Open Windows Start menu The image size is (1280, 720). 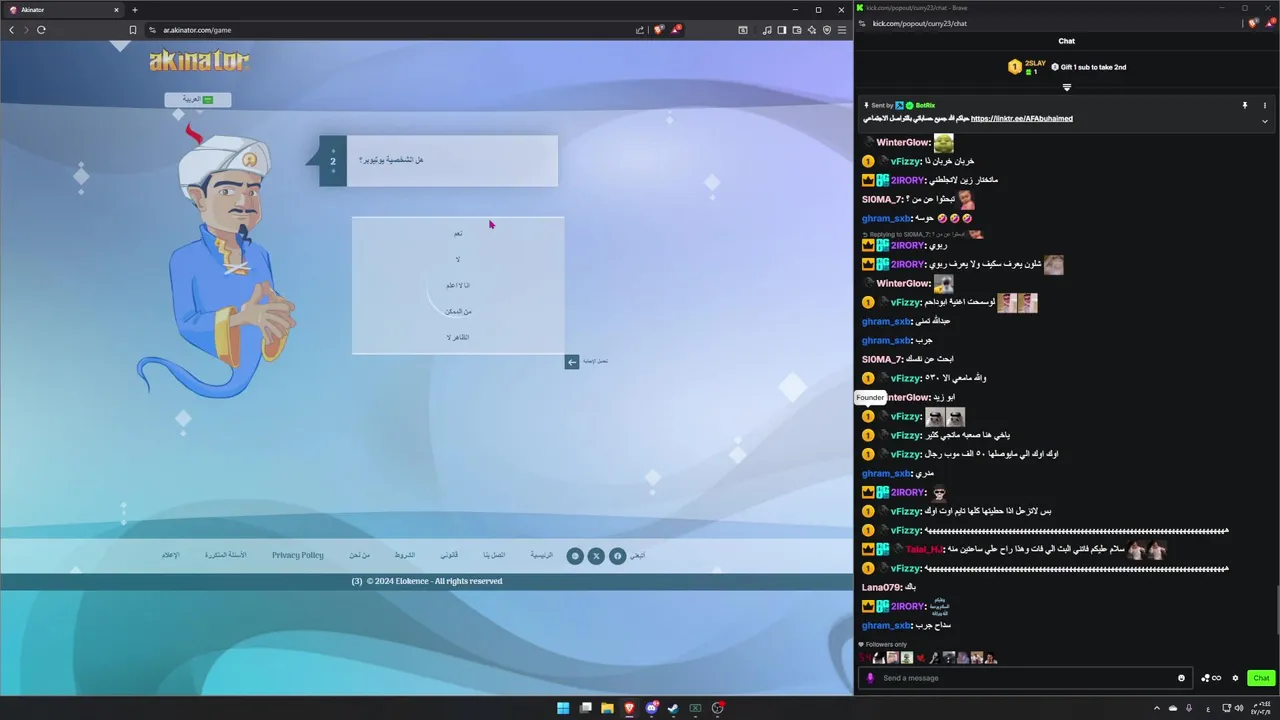(x=563, y=708)
